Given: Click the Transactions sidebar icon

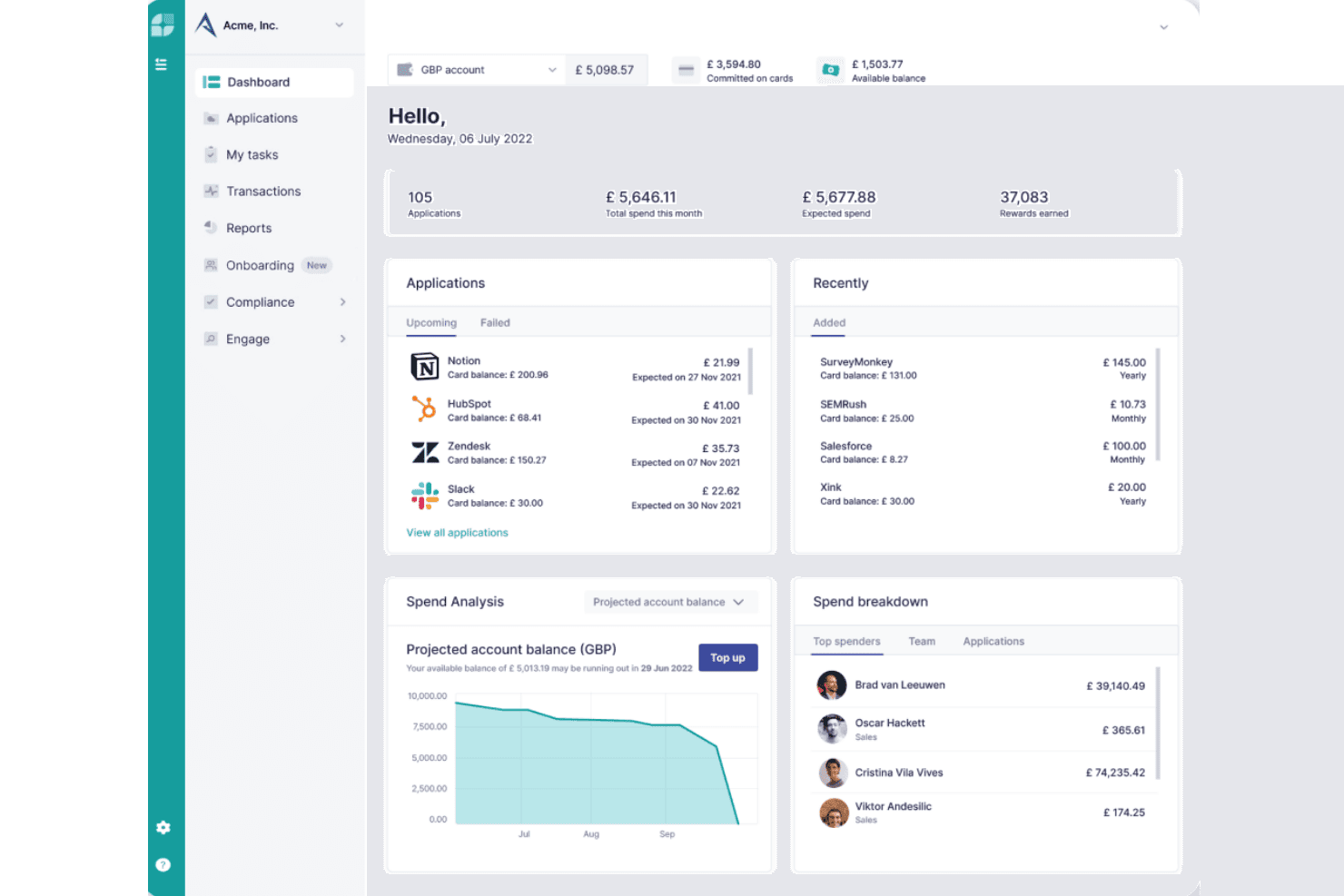Looking at the screenshot, I should pyautogui.click(x=211, y=191).
